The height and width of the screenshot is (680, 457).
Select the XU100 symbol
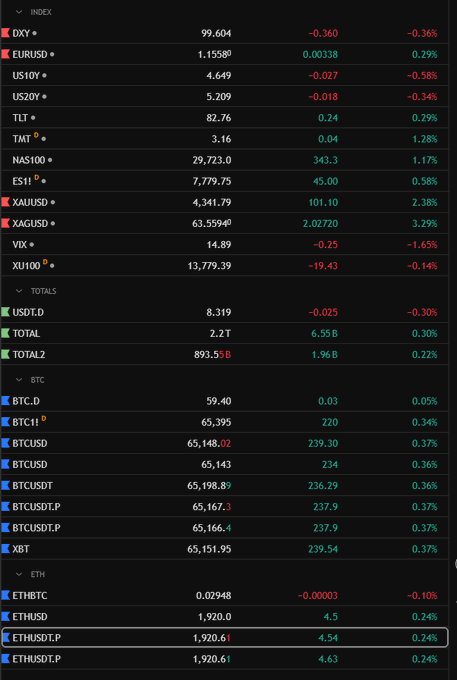(26, 266)
